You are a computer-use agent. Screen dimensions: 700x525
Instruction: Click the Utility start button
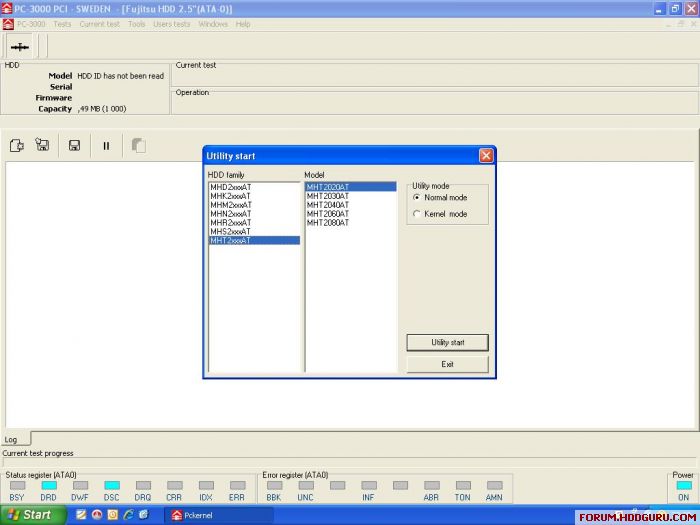pos(447,342)
